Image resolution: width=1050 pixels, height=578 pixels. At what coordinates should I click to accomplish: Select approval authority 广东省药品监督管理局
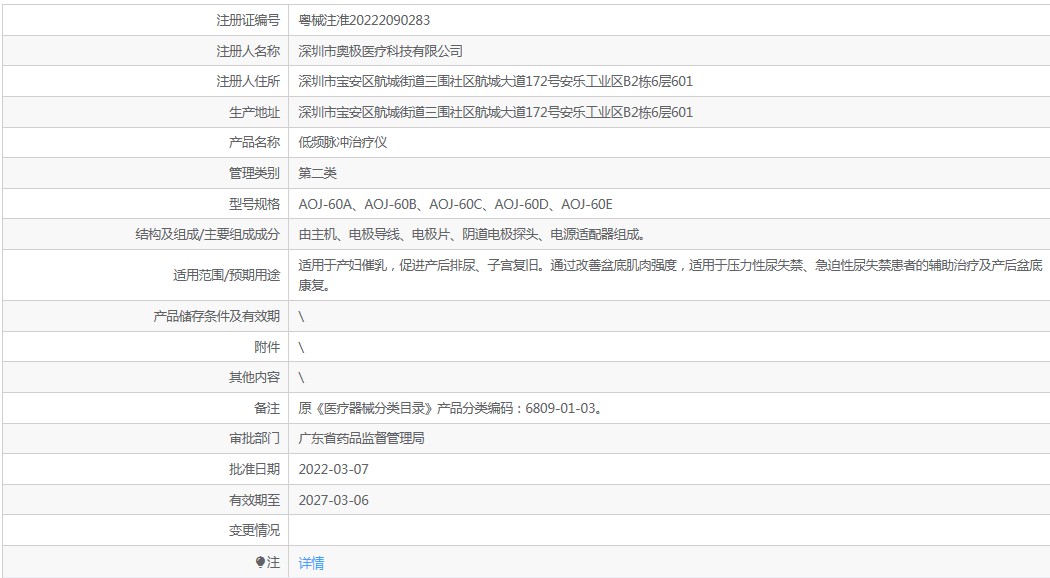click(x=362, y=439)
